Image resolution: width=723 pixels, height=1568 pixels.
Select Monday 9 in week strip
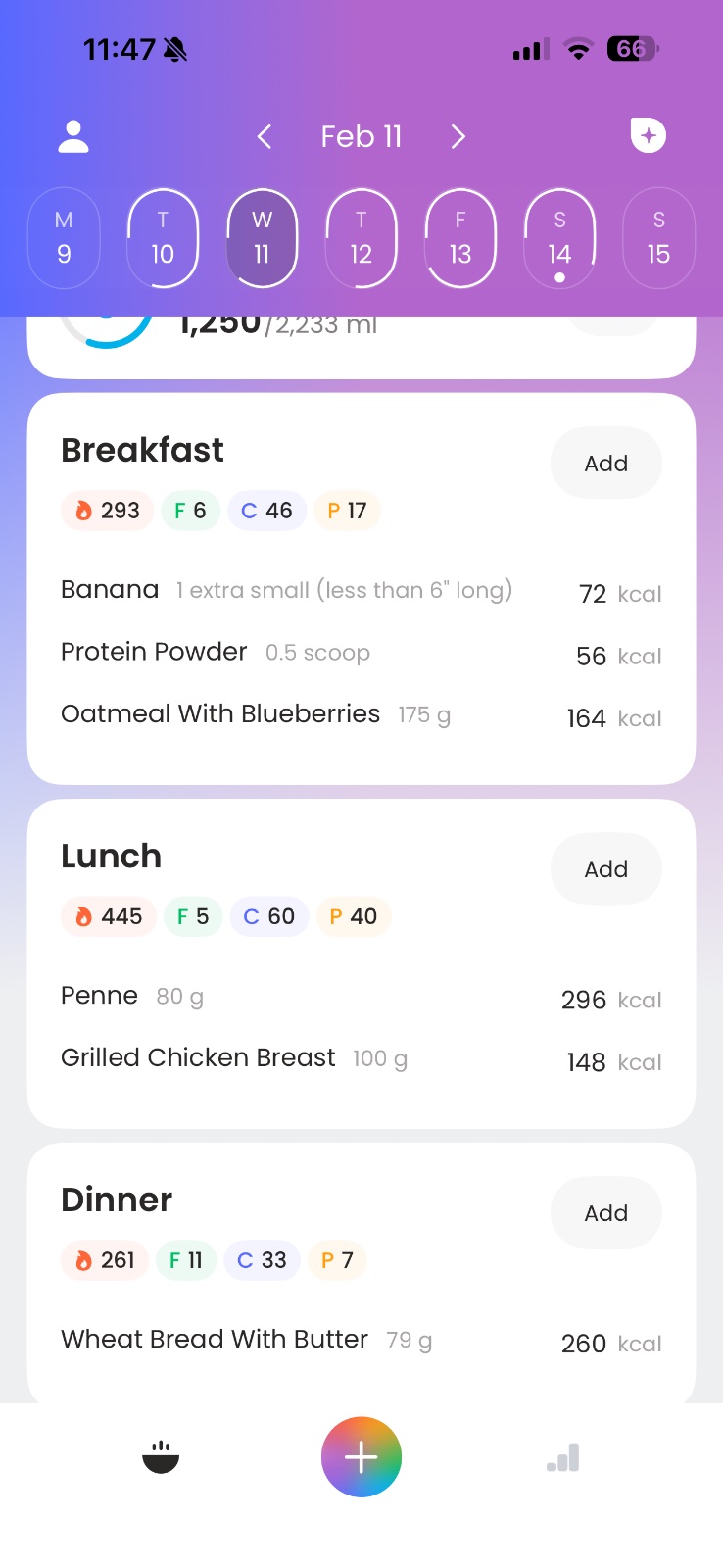(x=64, y=238)
